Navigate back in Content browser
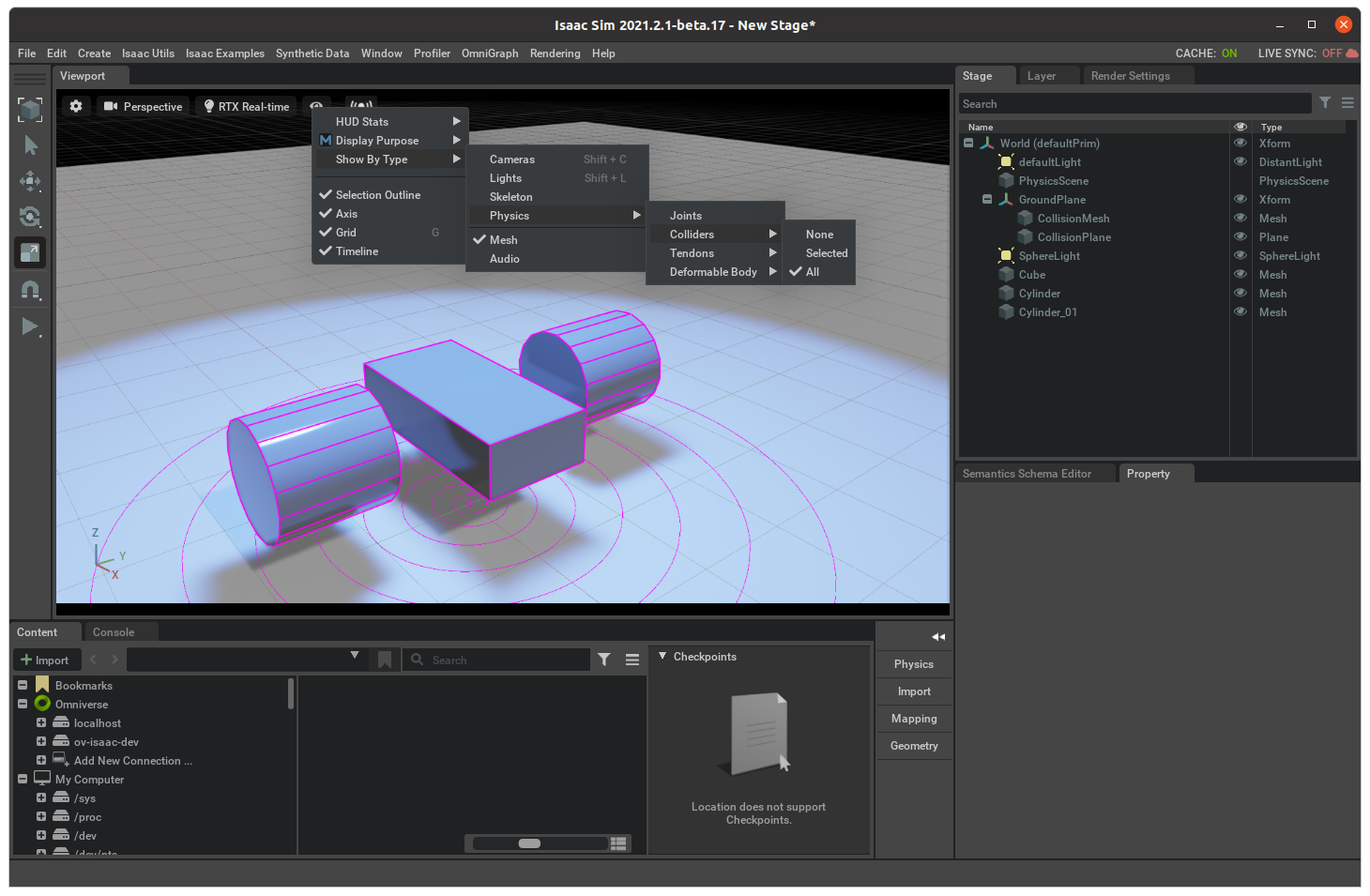This screenshot has width=1370, height=896. point(93,660)
